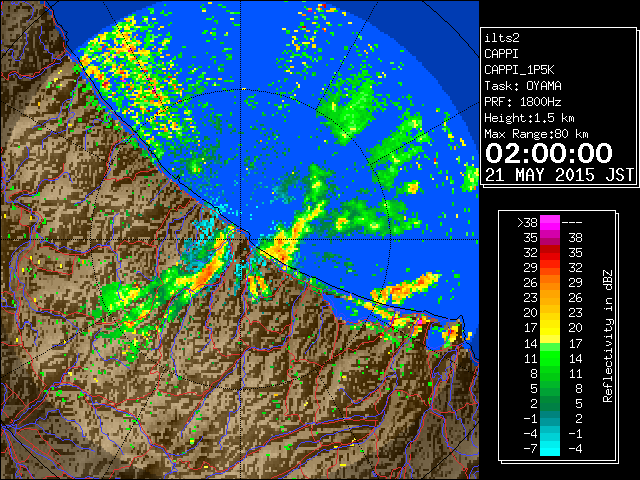Pick the cyan -7 to -4 dBZ swatch
The width and height of the screenshot is (640, 480).
(x=550, y=448)
